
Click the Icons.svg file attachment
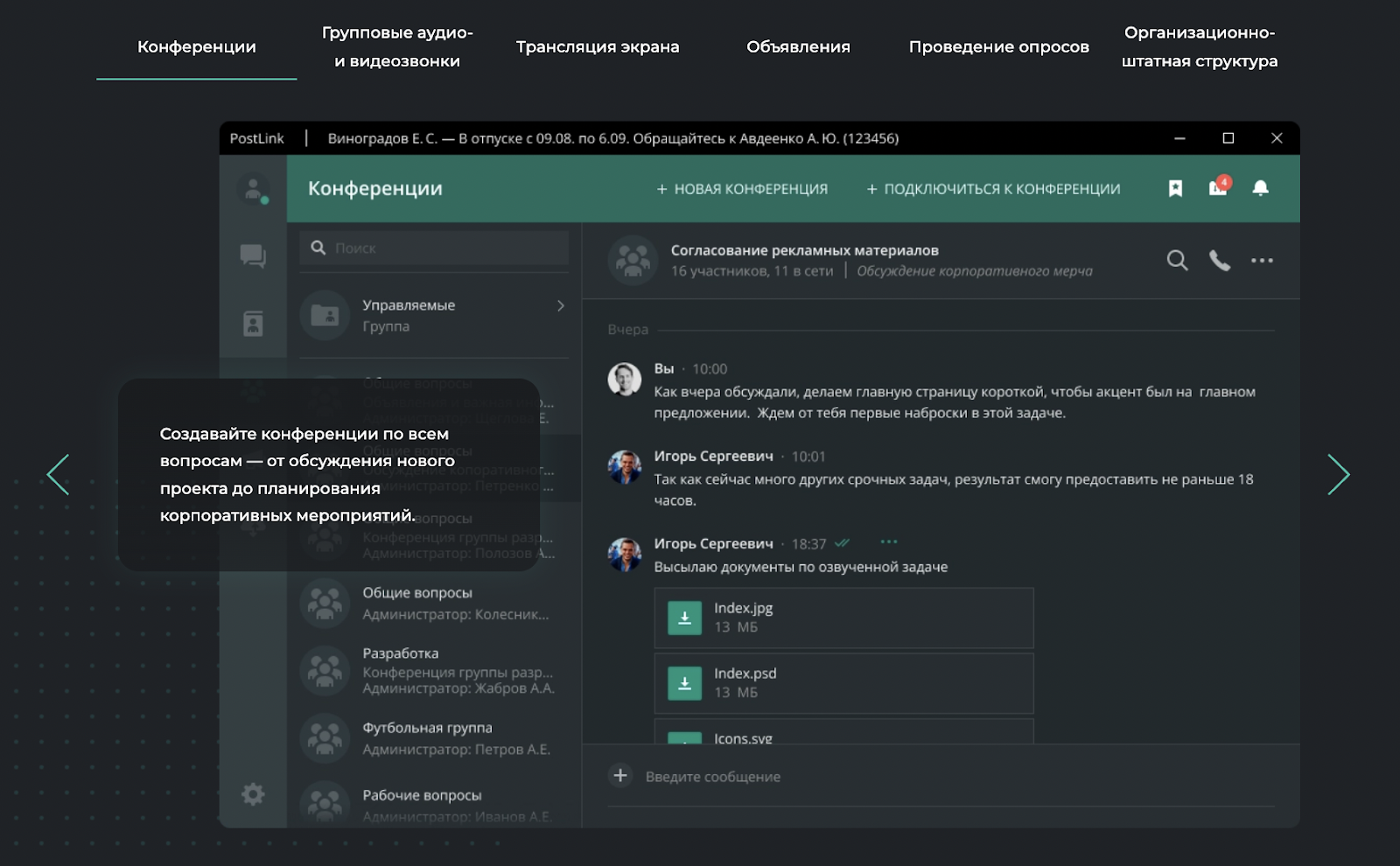click(843, 732)
